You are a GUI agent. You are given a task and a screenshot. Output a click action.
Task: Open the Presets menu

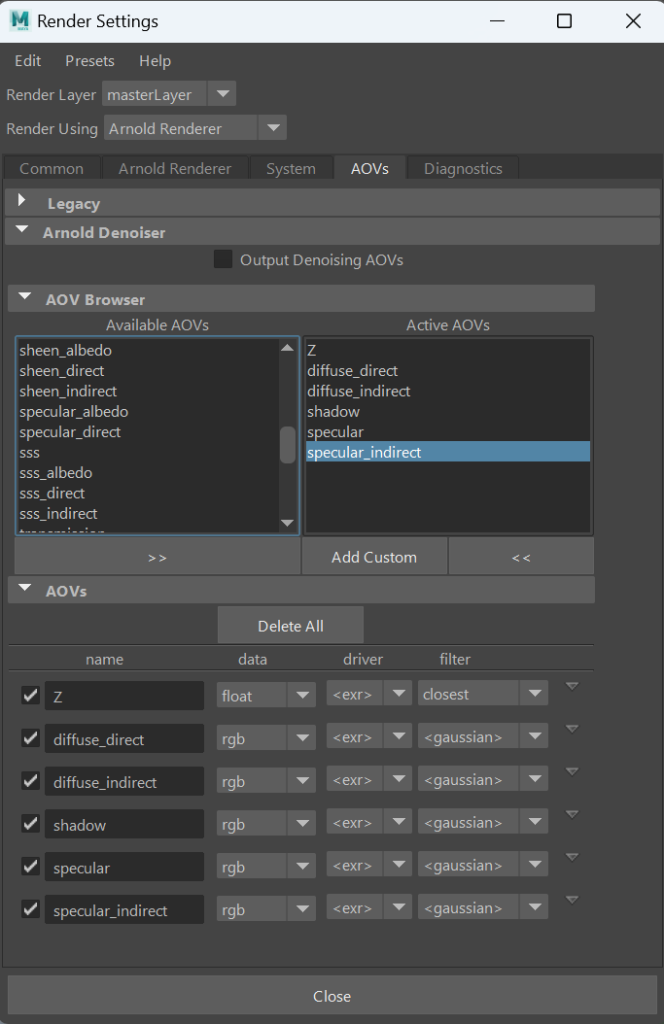click(x=89, y=61)
